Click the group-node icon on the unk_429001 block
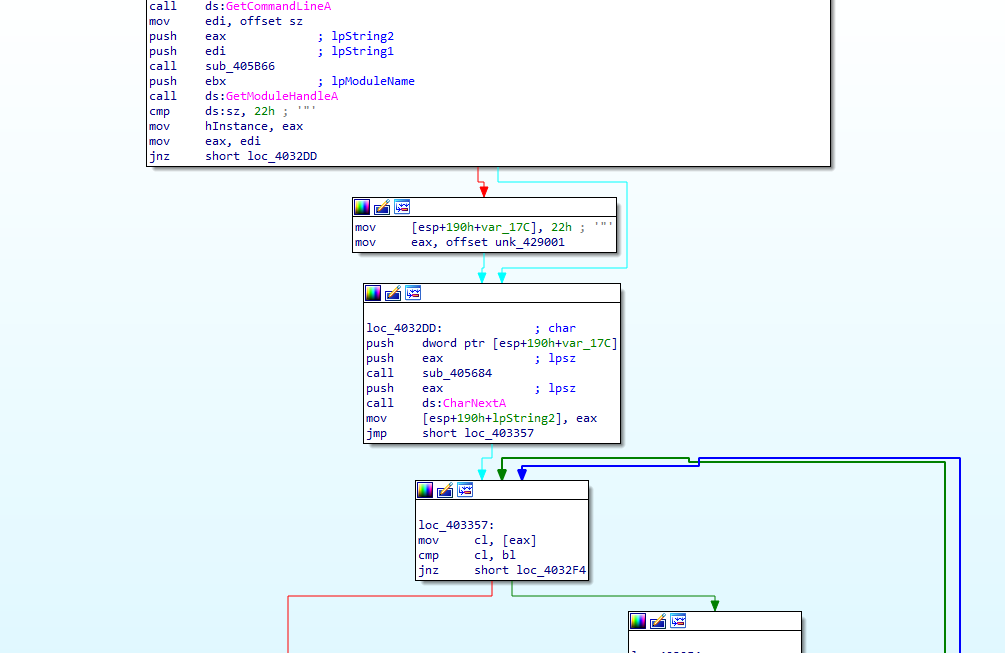1005x653 pixels. point(401,207)
